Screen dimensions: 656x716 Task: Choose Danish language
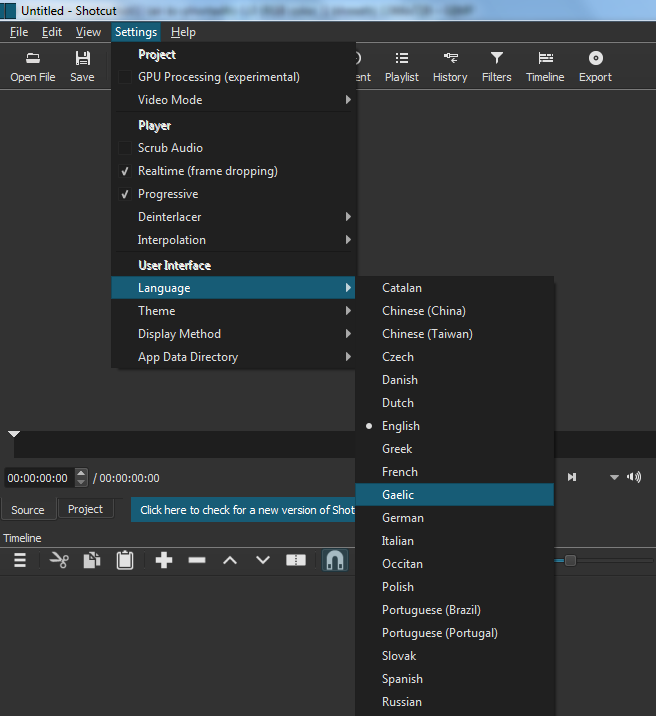[455, 380]
